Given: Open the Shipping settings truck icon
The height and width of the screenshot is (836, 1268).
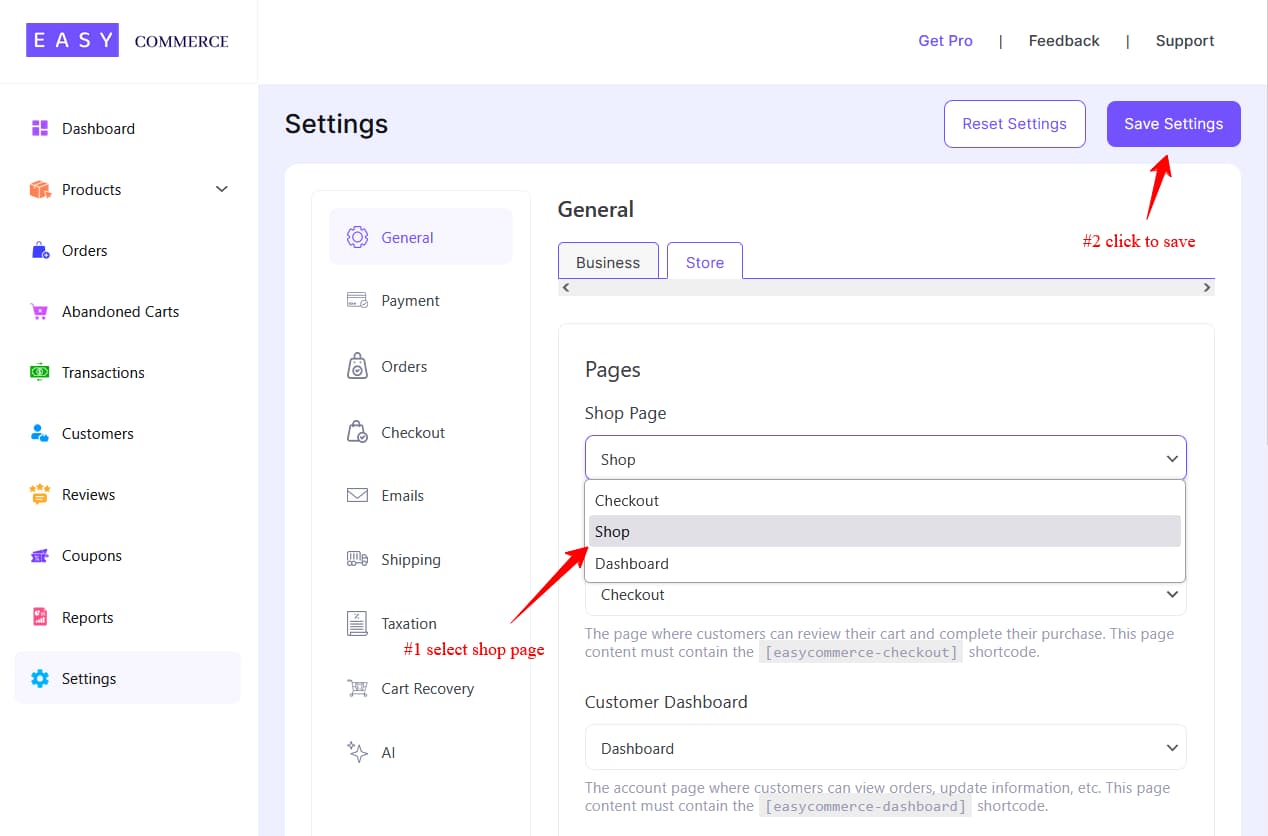Looking at the screenshot, I should [356, 559].
